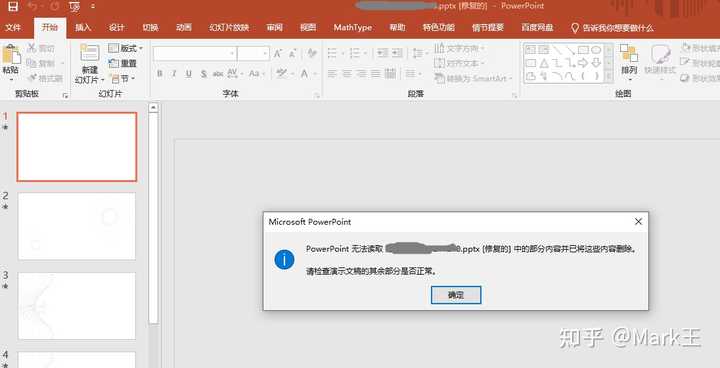Switch to the Design (设计) tab

(x=117, y=28)
